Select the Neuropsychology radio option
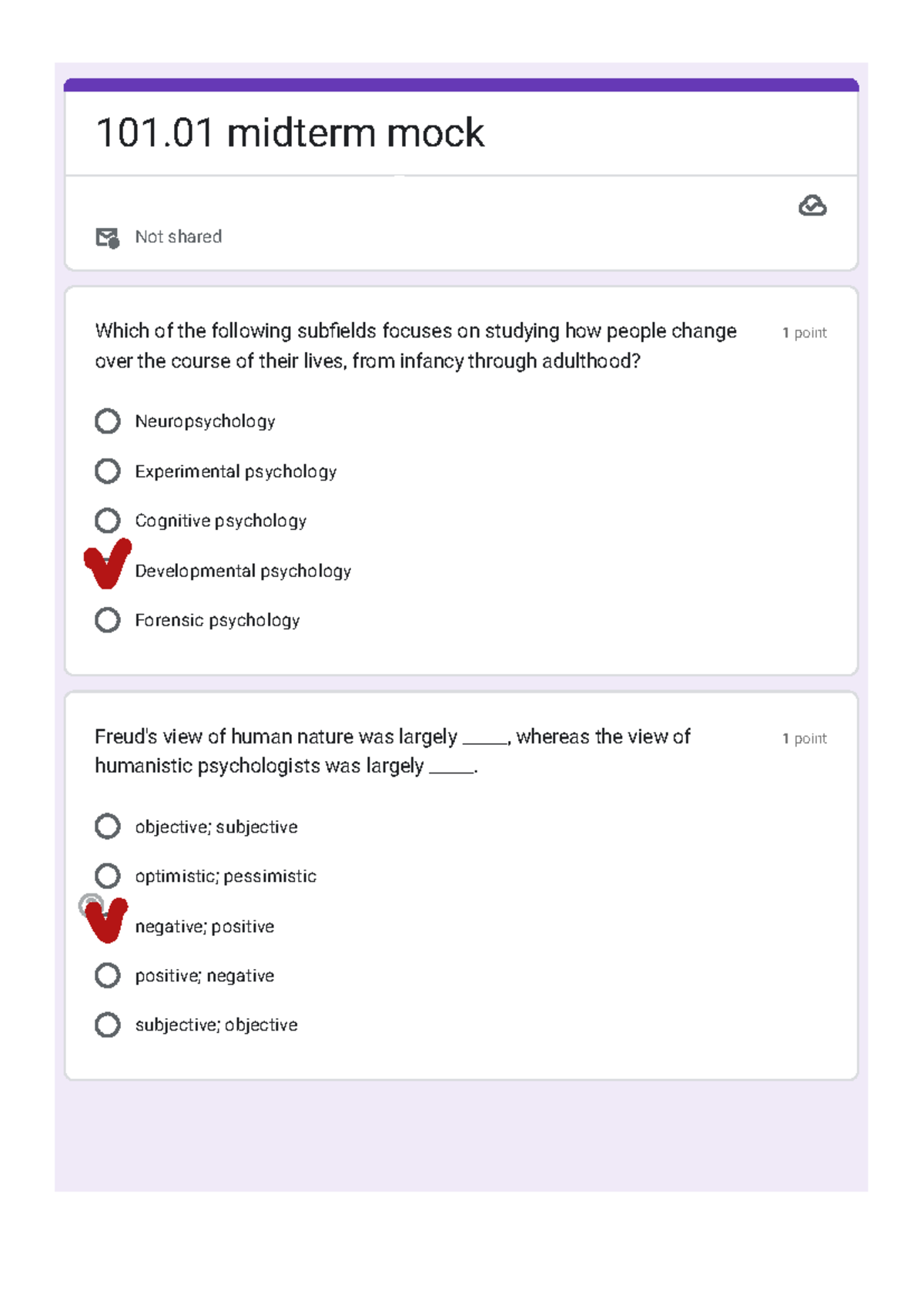924x1308 pixels. (108, 421)
